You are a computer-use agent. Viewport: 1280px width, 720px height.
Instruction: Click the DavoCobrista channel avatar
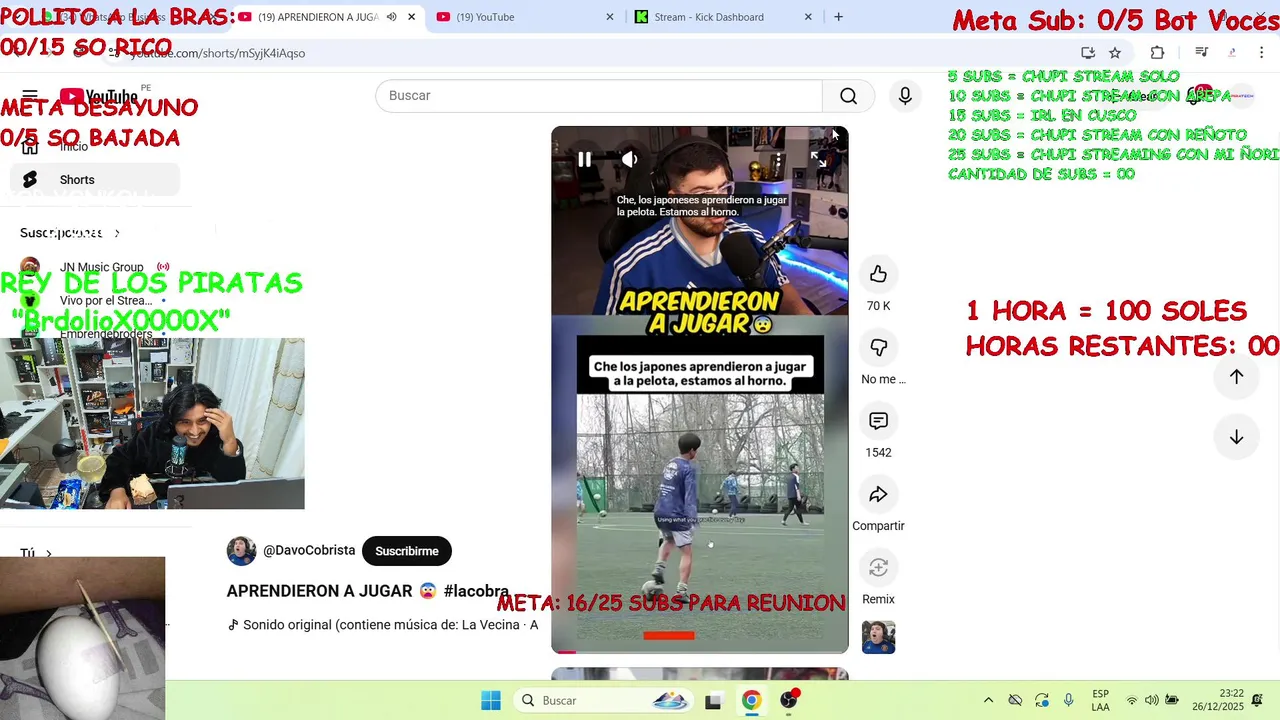click(241, 551)
